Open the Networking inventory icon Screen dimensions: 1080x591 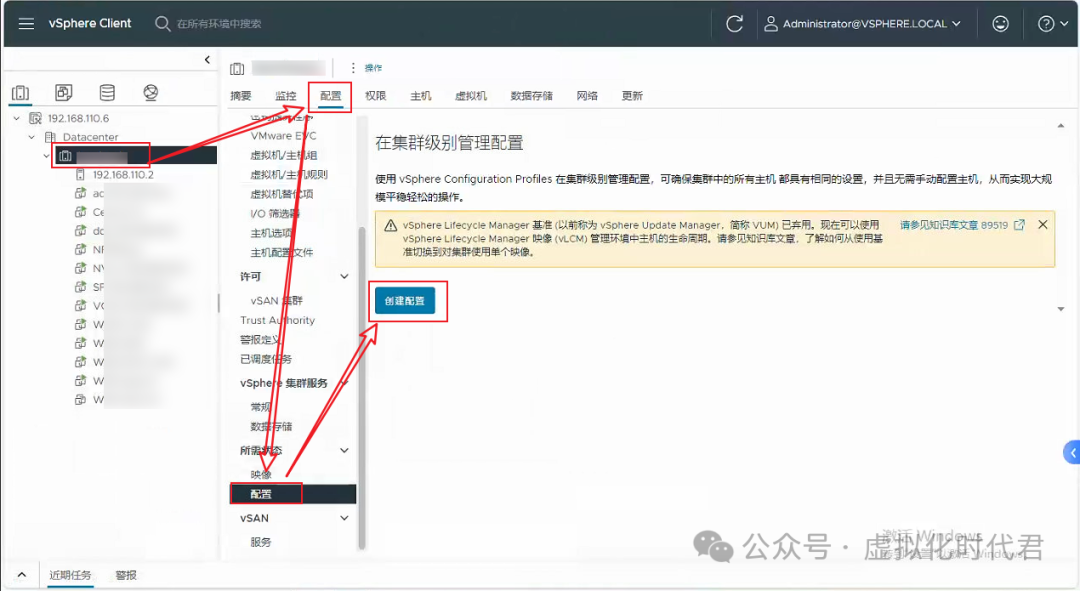click(151, 91)
